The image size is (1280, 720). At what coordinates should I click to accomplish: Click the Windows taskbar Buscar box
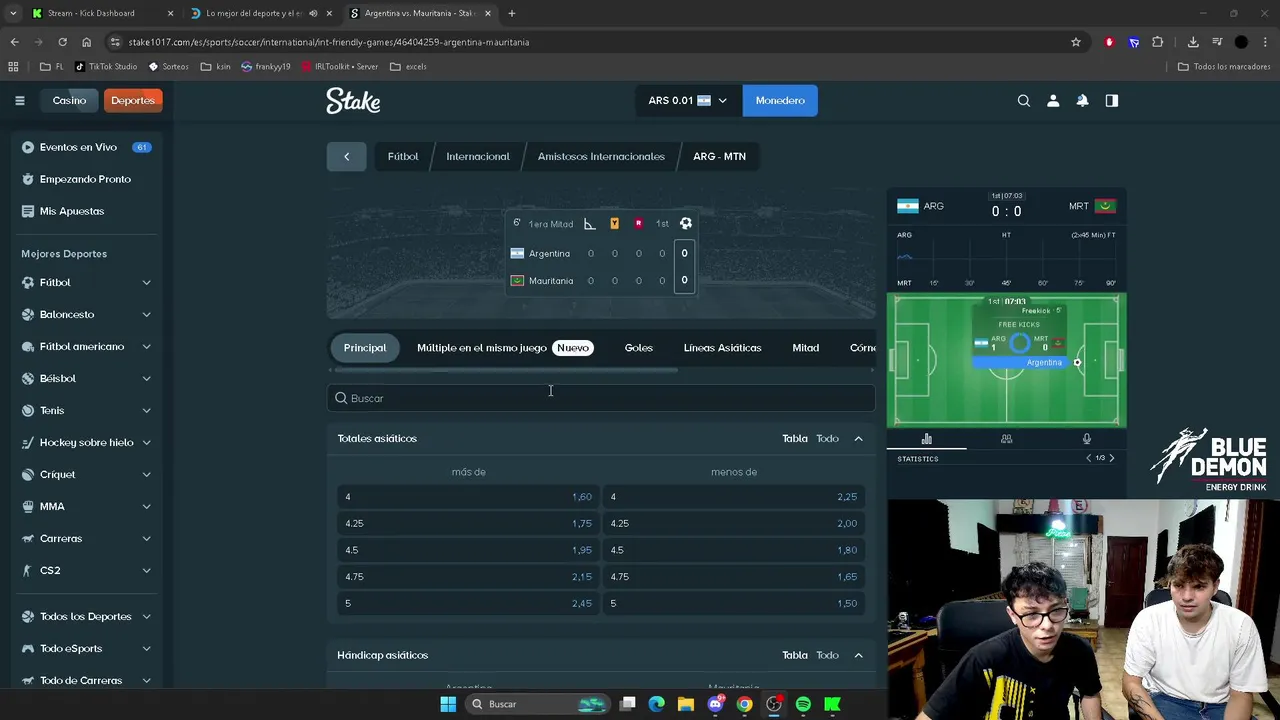tap(538, 704)
